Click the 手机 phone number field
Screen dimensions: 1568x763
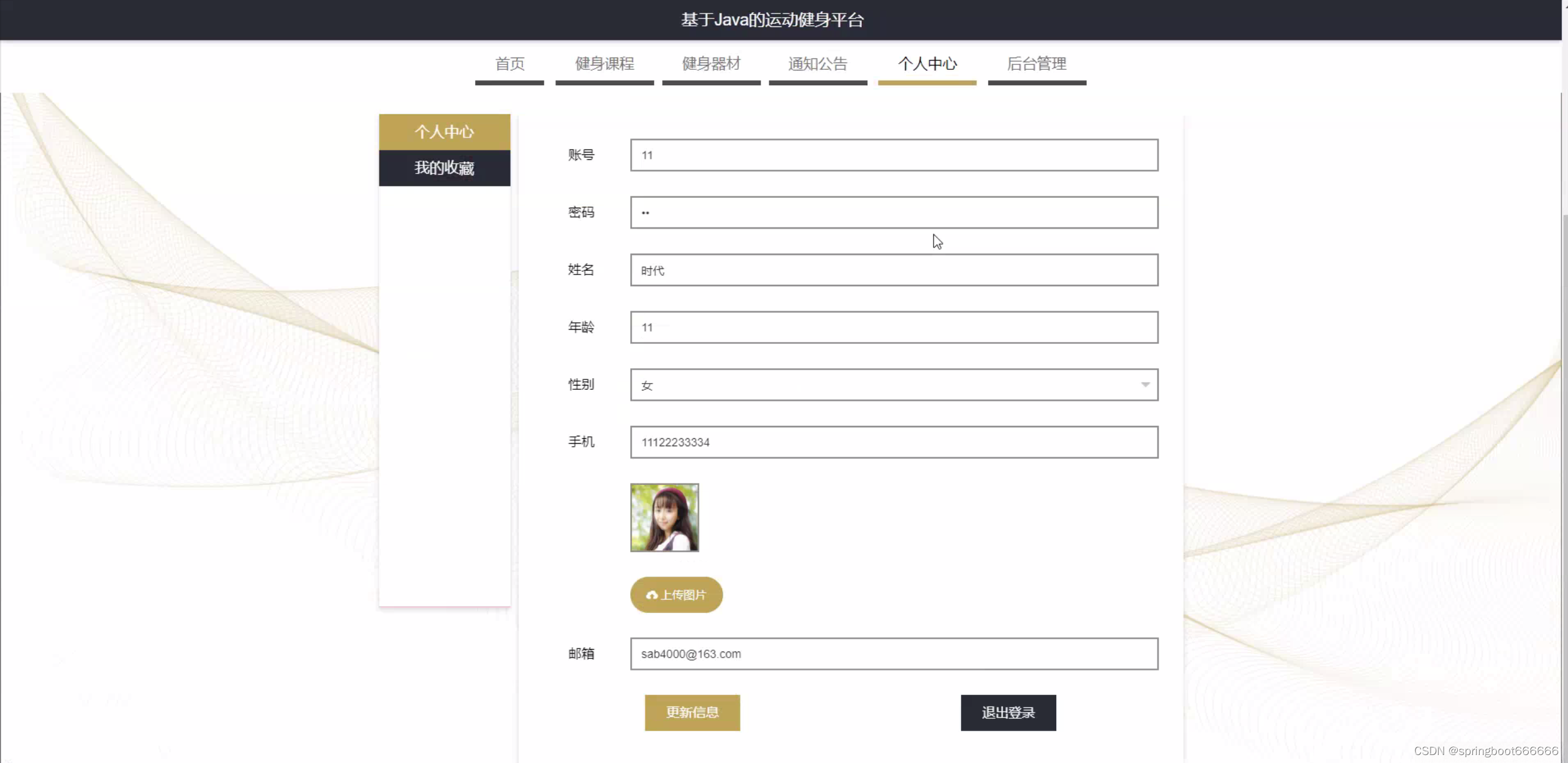[894, 442]
